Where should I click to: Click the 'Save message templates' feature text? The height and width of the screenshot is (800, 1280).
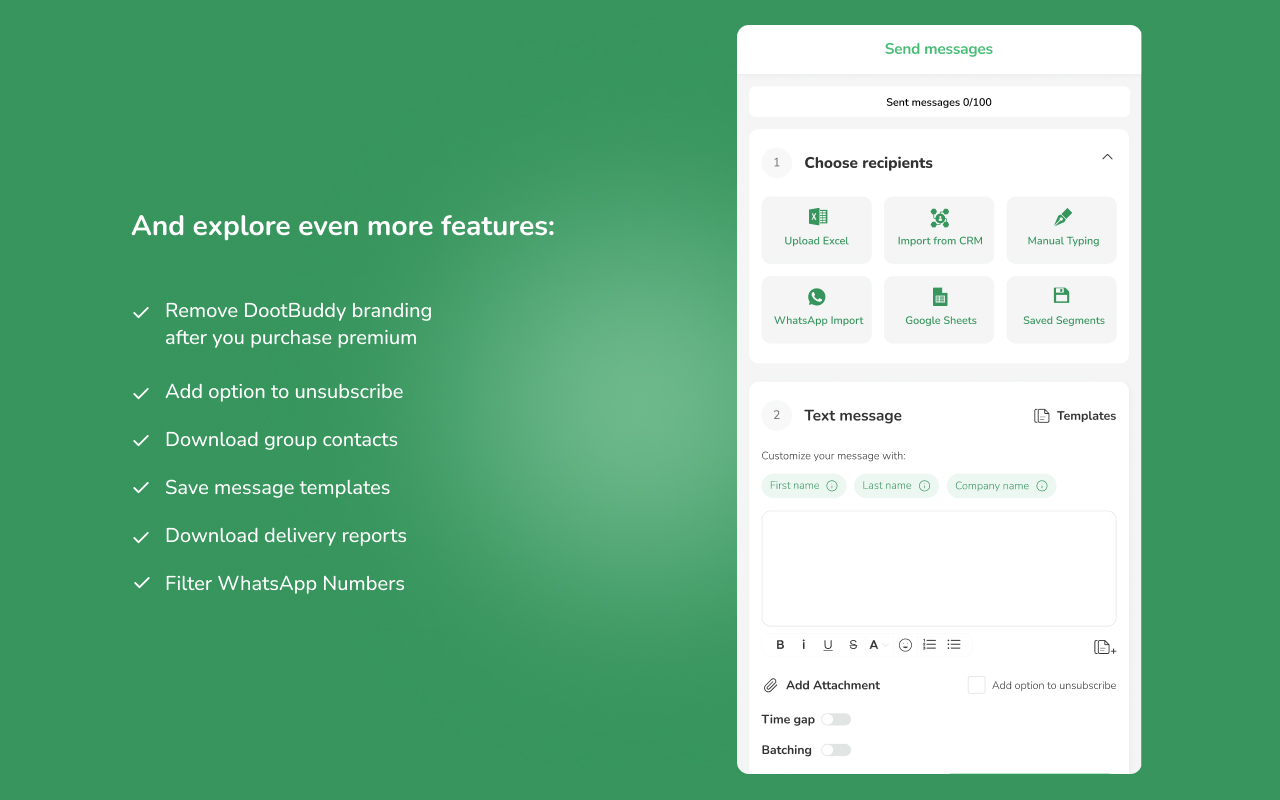[x=278, y=488]
